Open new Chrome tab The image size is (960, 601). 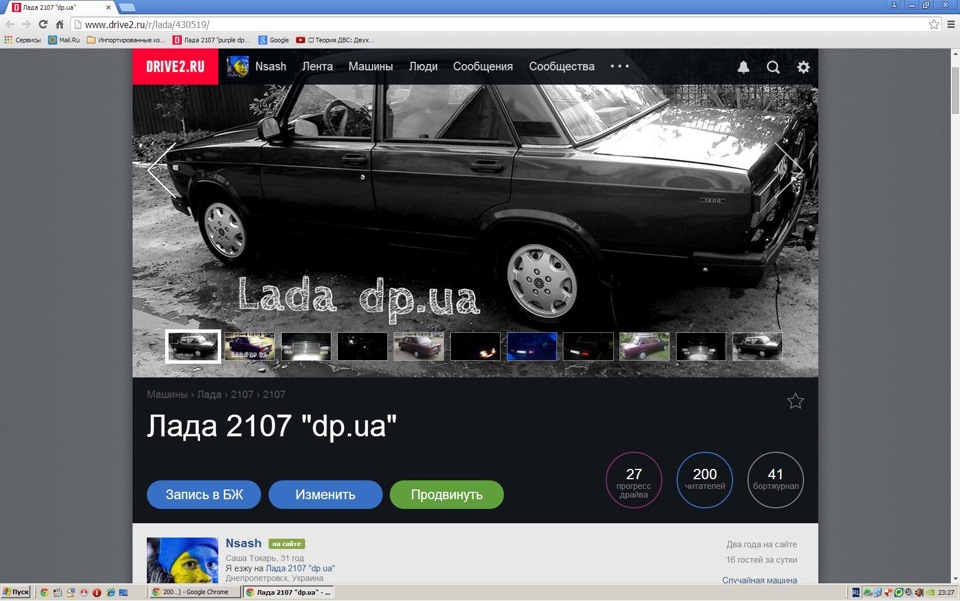click(127, 7)
